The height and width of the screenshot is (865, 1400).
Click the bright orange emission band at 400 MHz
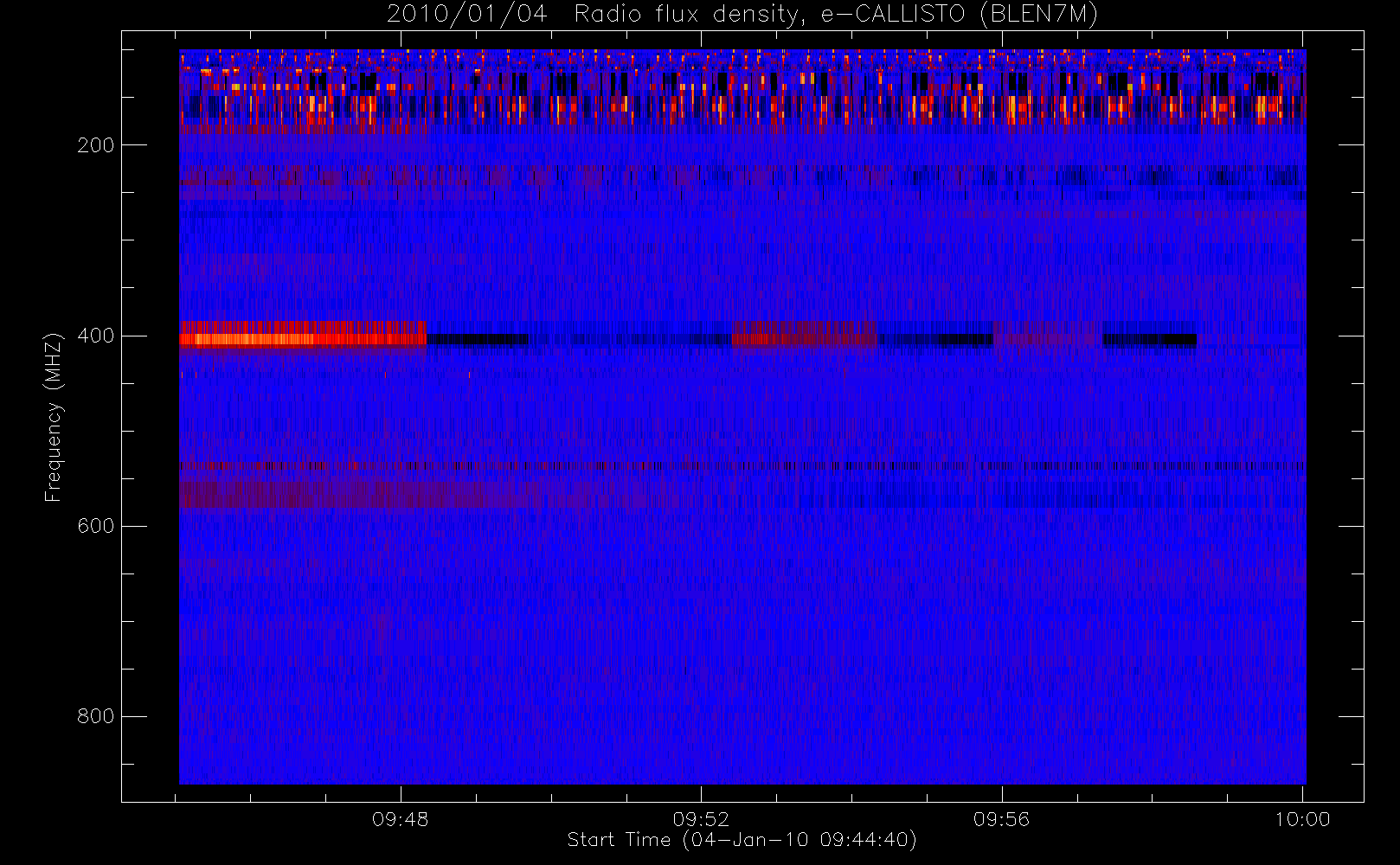point(303,335)
